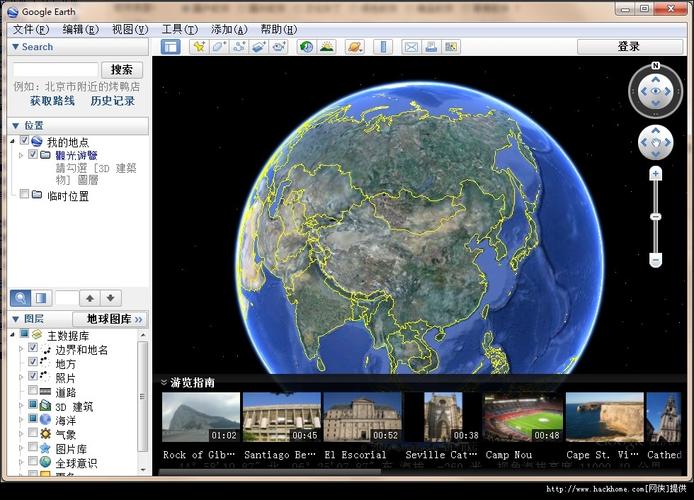Image resolution: width=694 pixels, height=500 pixels.
Task: Toggle the 我的地点 checkbox
Action: [x=25, y=141]
